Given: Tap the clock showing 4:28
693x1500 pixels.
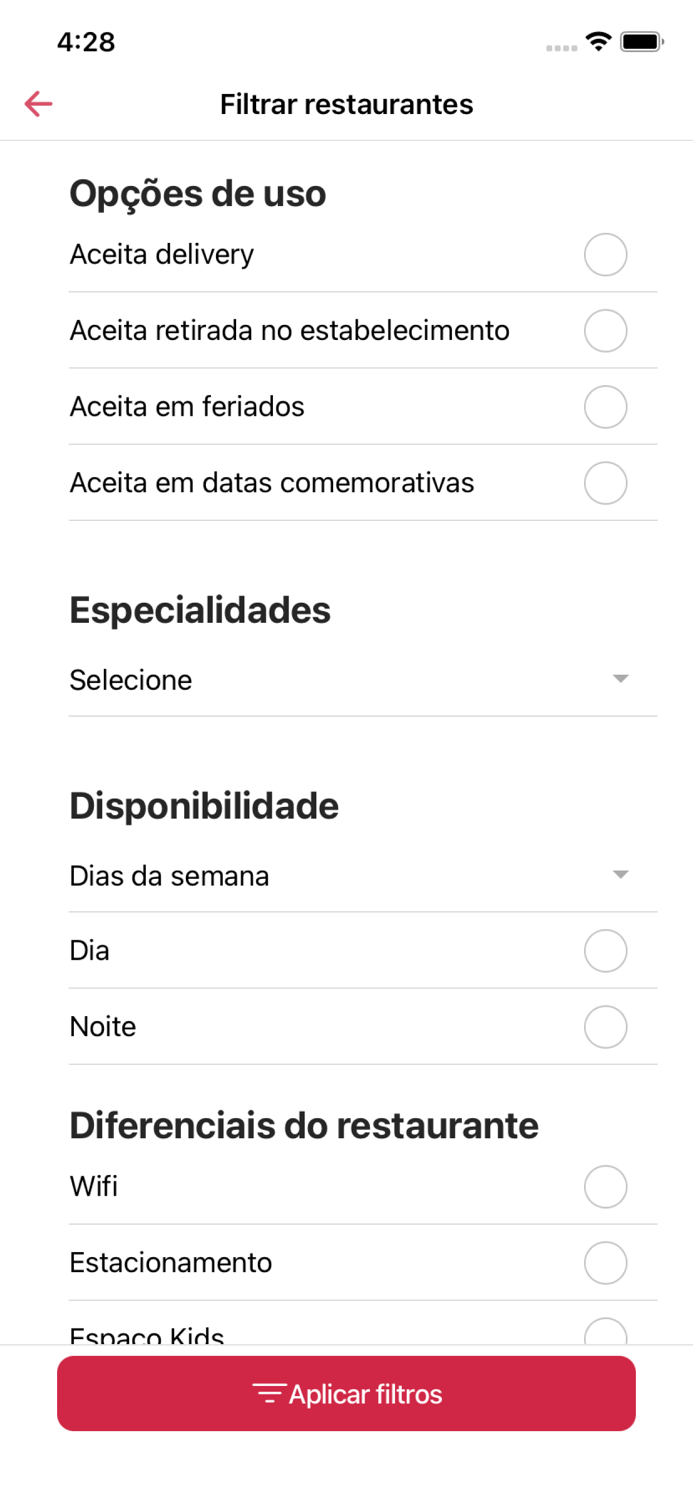Looking at the screenshot, I should pos(88,42).
